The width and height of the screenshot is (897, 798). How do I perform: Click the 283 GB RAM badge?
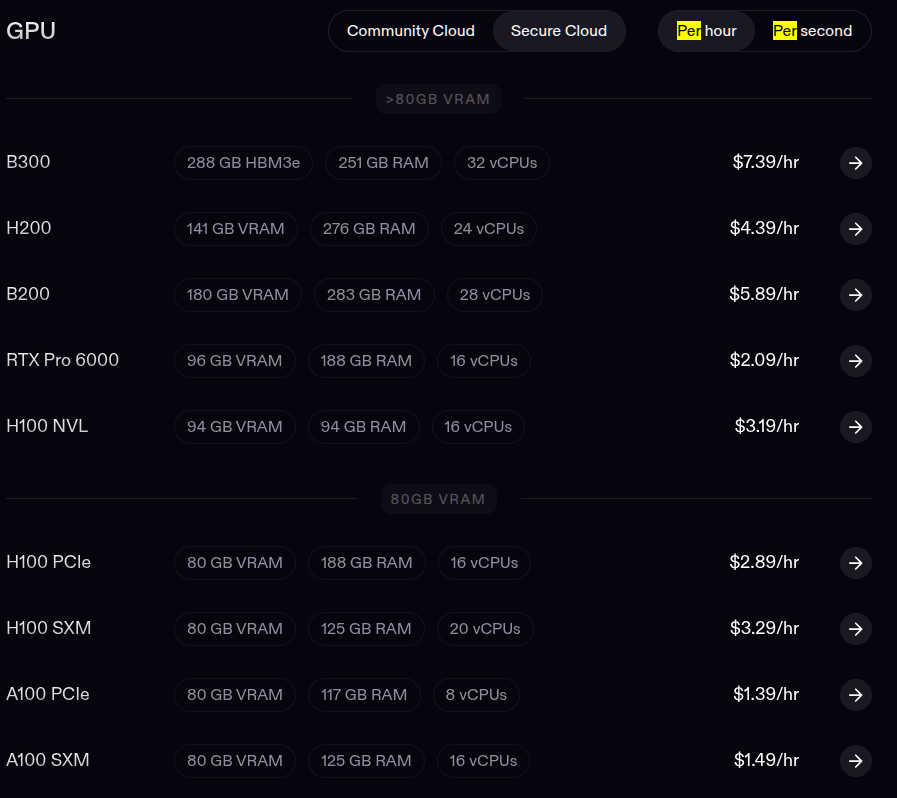click(x=374, y=295)
